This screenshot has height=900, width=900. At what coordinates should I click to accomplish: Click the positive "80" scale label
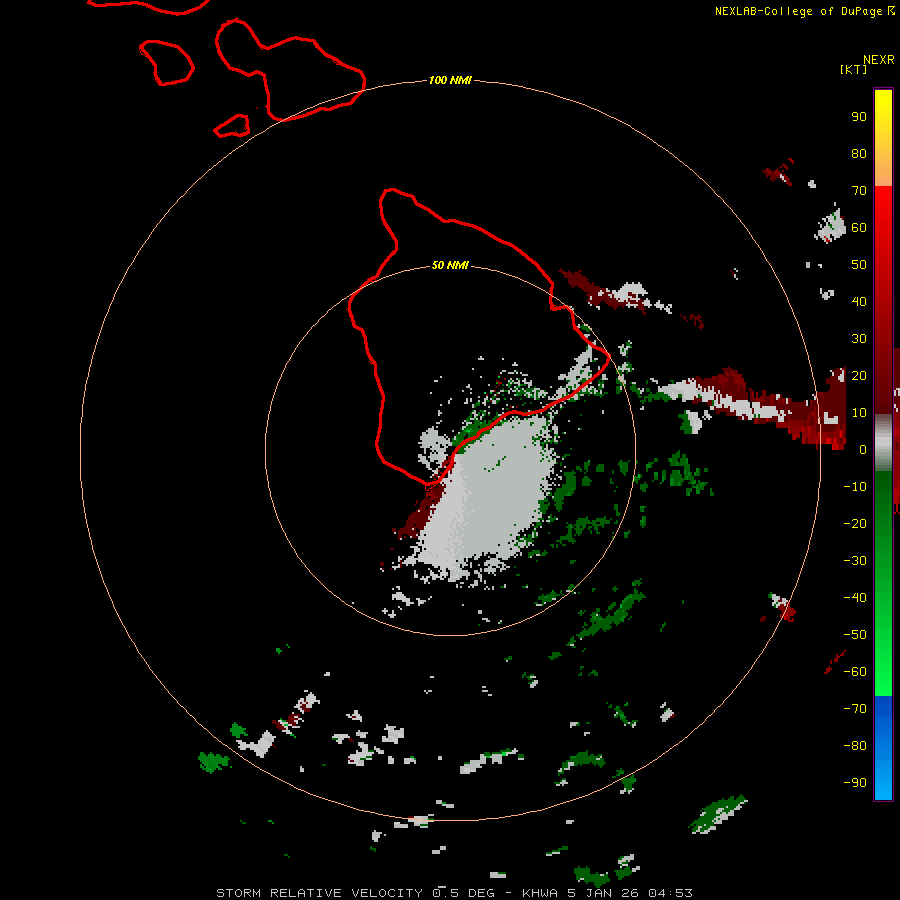(x=859, y=153)
